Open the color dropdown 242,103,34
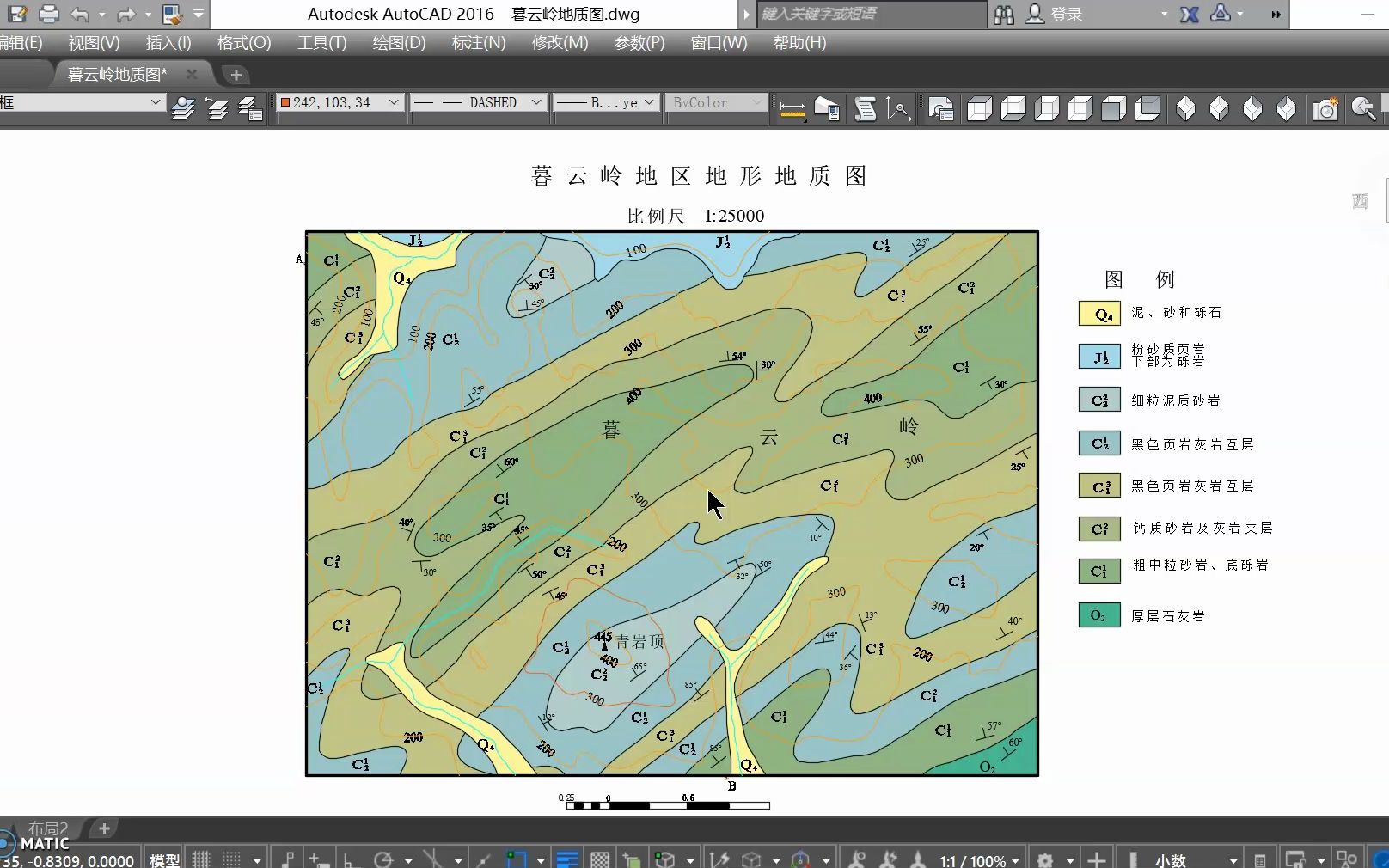The width and height of the screenshot is (1389, 868). click(340, 102)
